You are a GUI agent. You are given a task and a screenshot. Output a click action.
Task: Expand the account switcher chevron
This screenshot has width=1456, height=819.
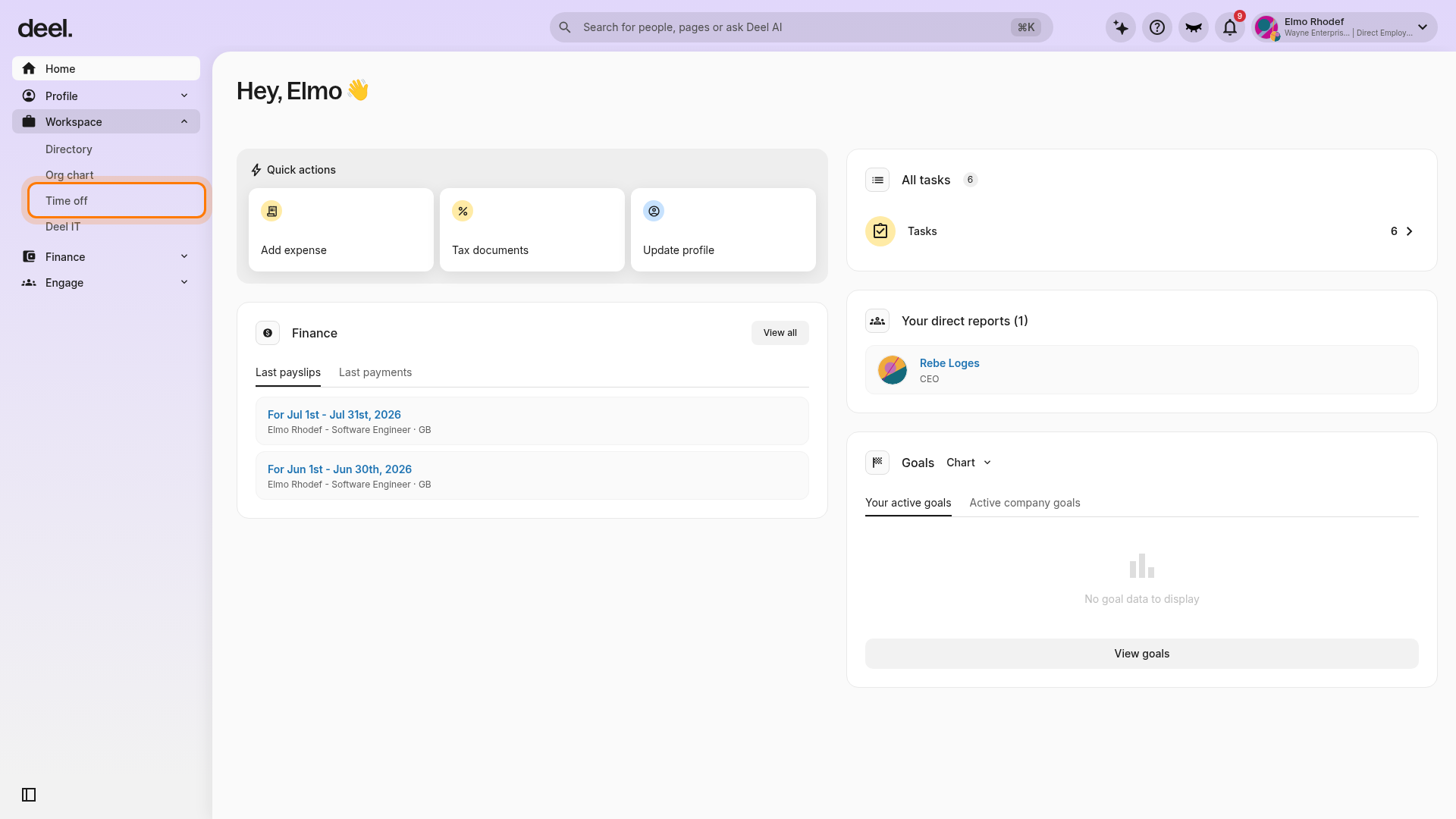[1423, 27]
